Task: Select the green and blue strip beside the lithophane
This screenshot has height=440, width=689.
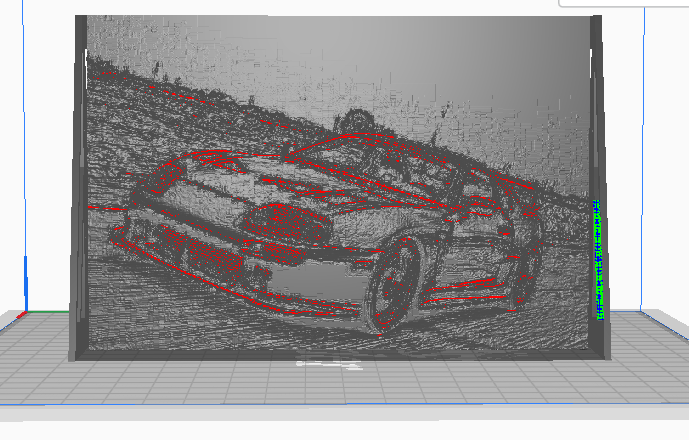Action: coord(598,260)
